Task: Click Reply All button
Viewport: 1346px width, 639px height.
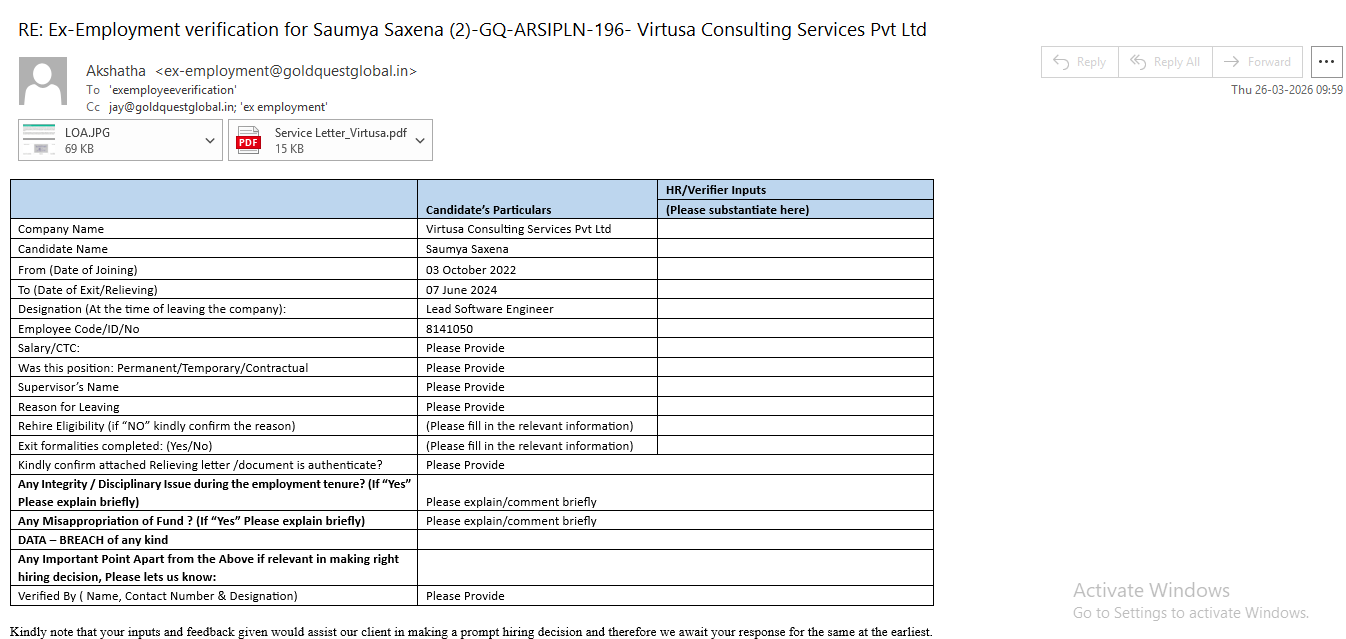Action: (1165, 62)
